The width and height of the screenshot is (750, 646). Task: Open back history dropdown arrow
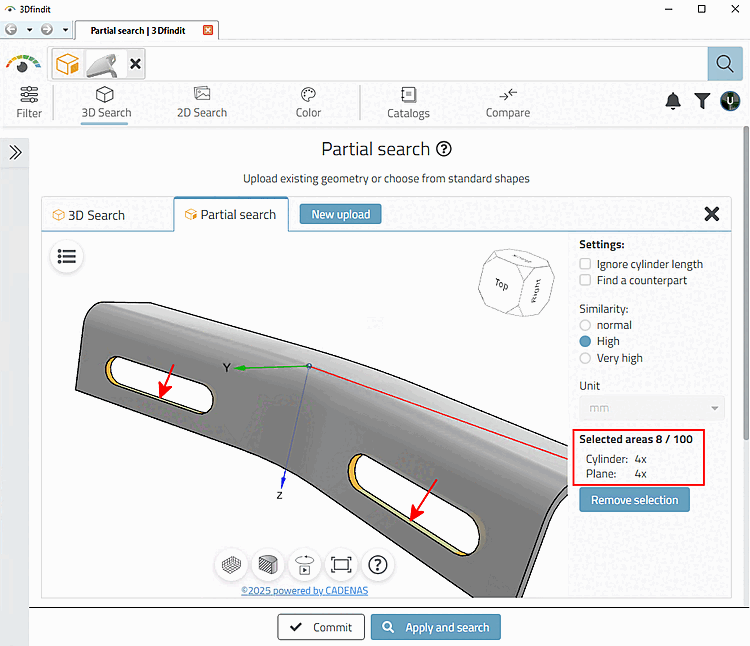point(29,30)
